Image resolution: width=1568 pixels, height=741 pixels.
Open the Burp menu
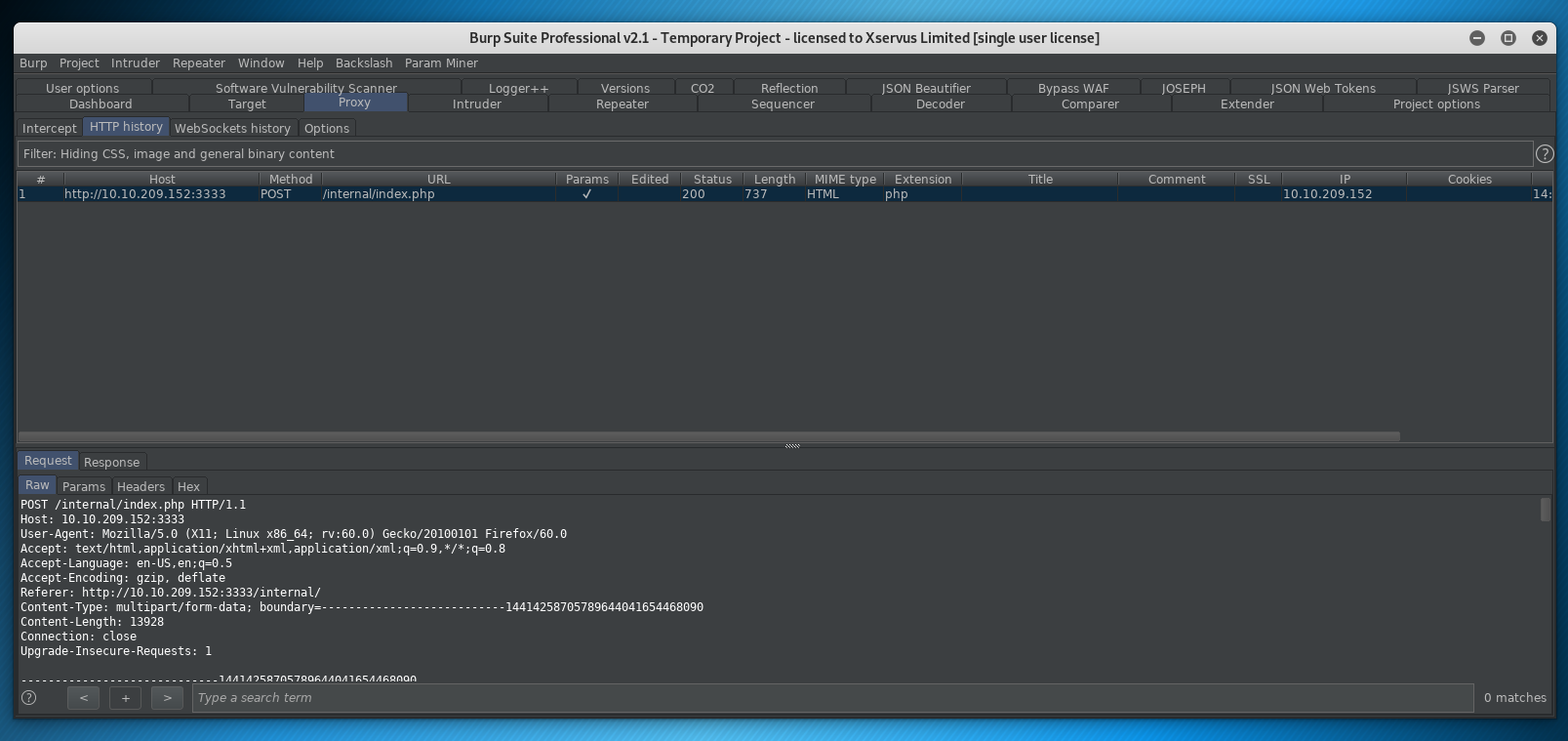(x=33, y=62)
